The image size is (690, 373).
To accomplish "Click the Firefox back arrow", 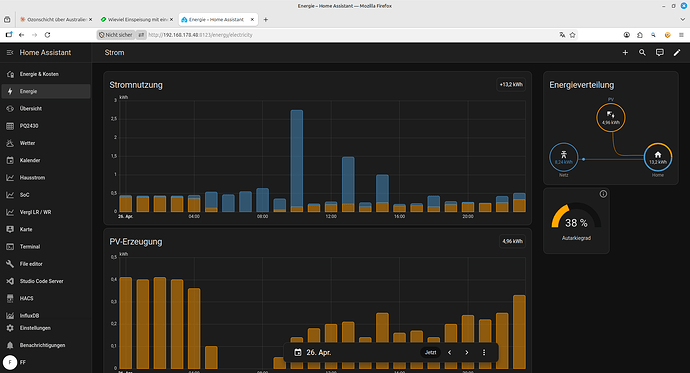I will (22, 35).
